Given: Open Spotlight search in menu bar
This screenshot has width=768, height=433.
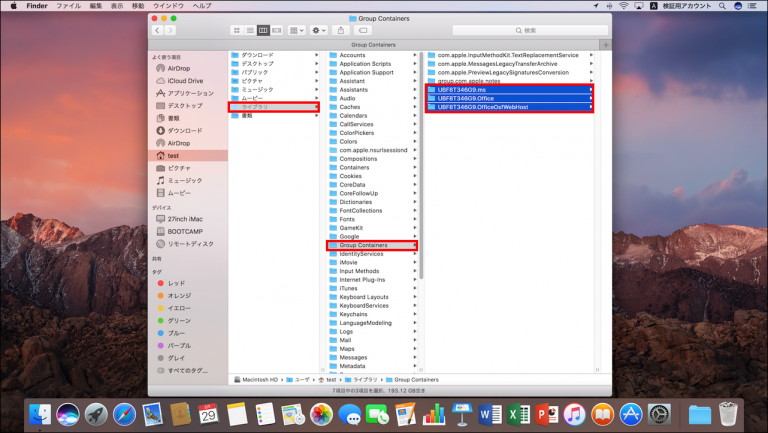Looking at the screenshot, I should [722, 6].
